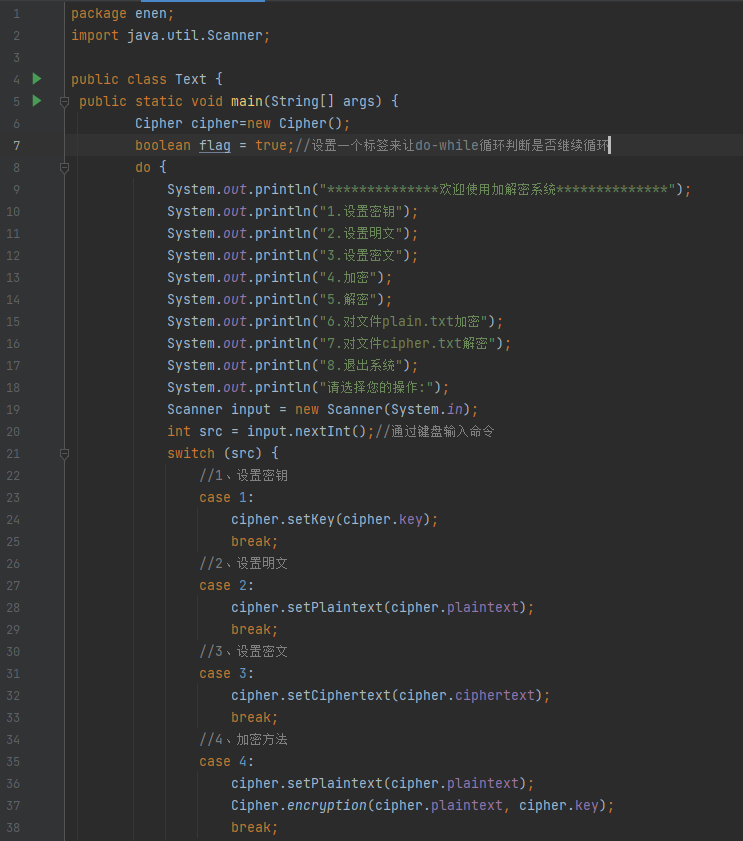Click the string '请选择您的操作:'
This screenshot has height=841, width=743.
(x=377, y=387)
